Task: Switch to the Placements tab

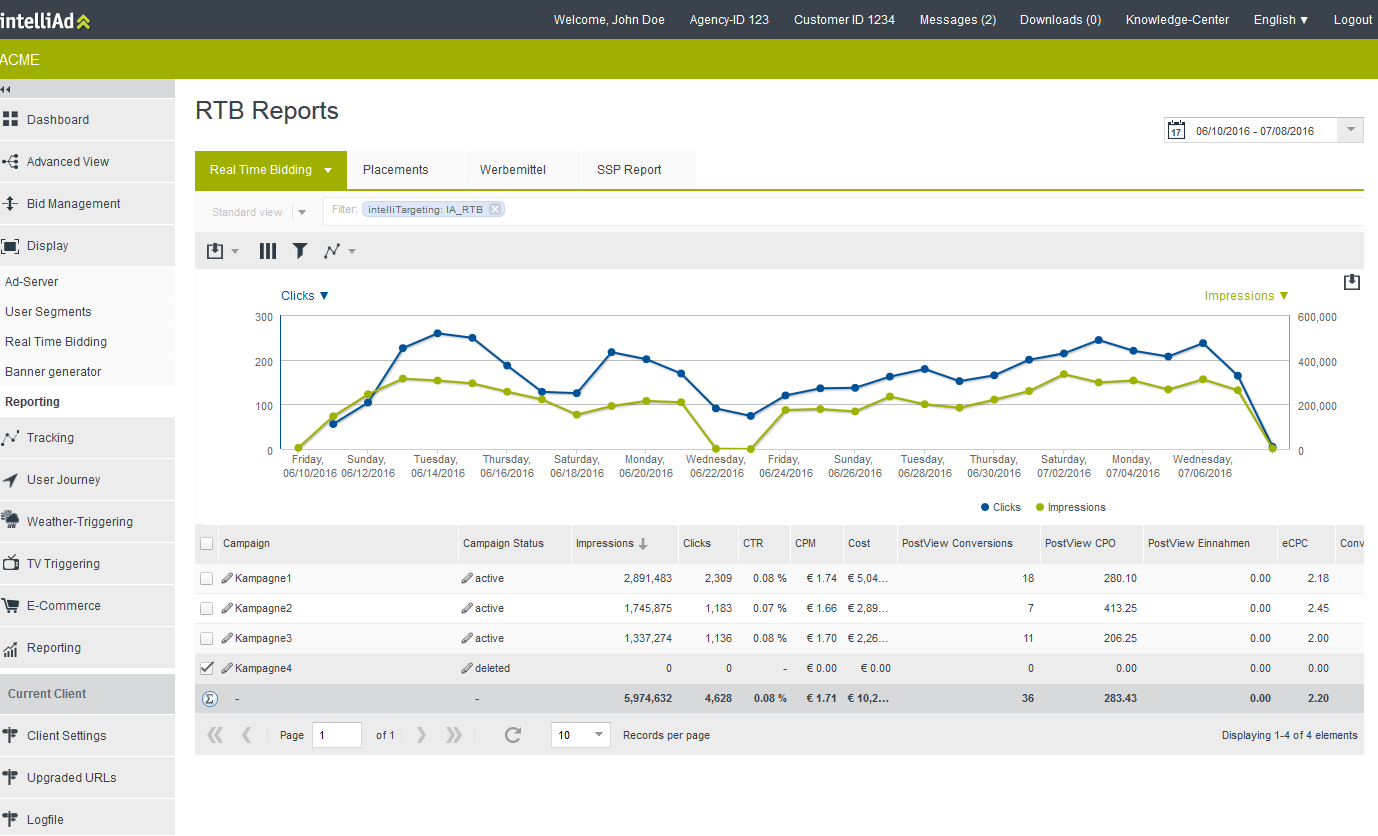Action: [396, 170]
